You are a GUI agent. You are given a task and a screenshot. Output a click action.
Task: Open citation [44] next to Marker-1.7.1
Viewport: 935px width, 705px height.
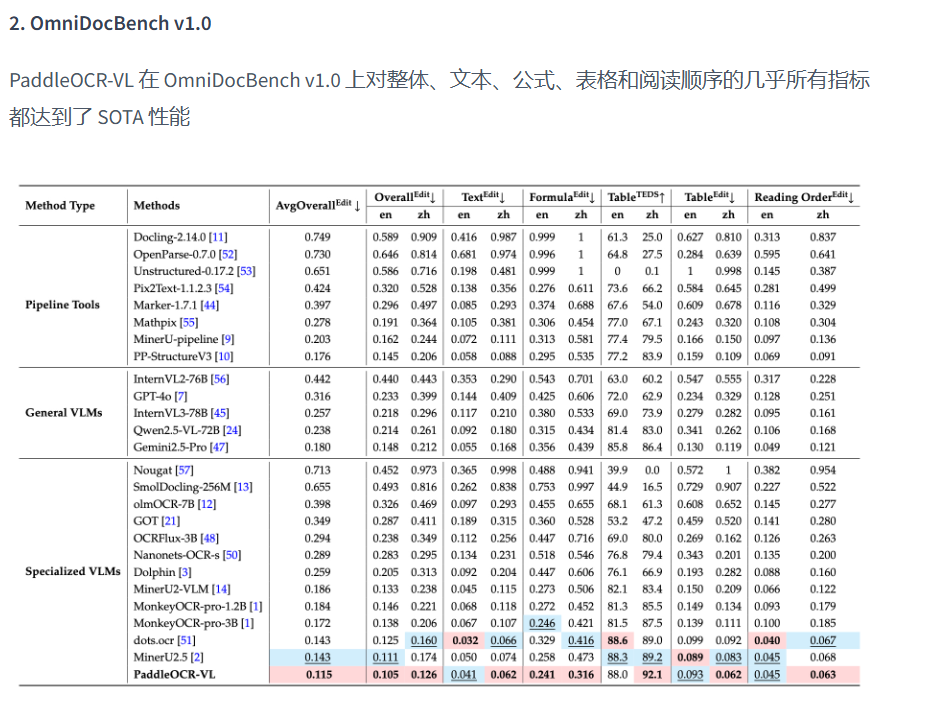tap(209, 305)
